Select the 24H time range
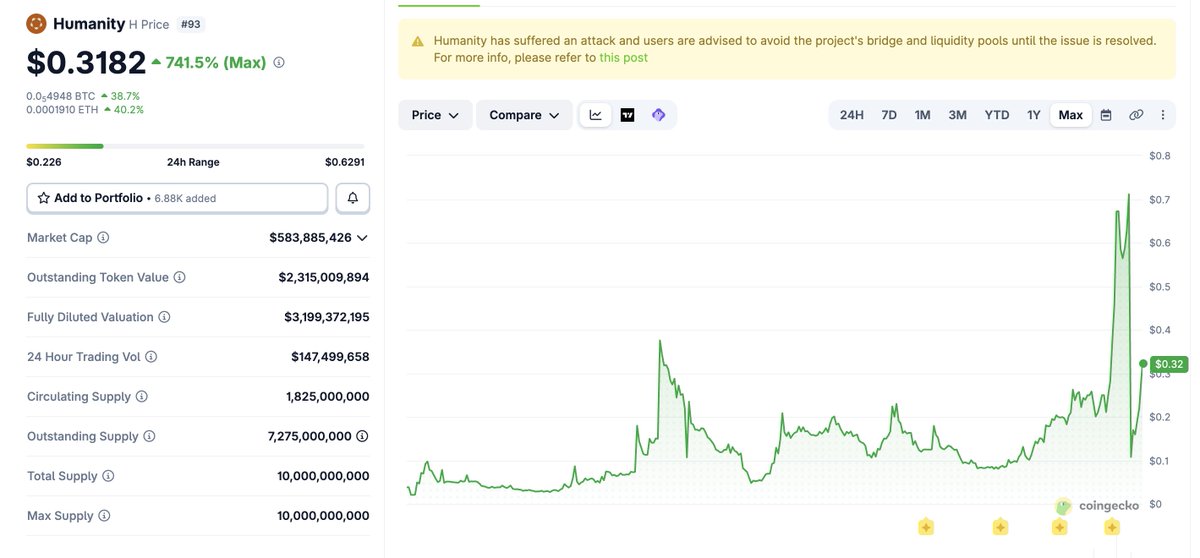1200x558 pixels. tap(852, 115)
